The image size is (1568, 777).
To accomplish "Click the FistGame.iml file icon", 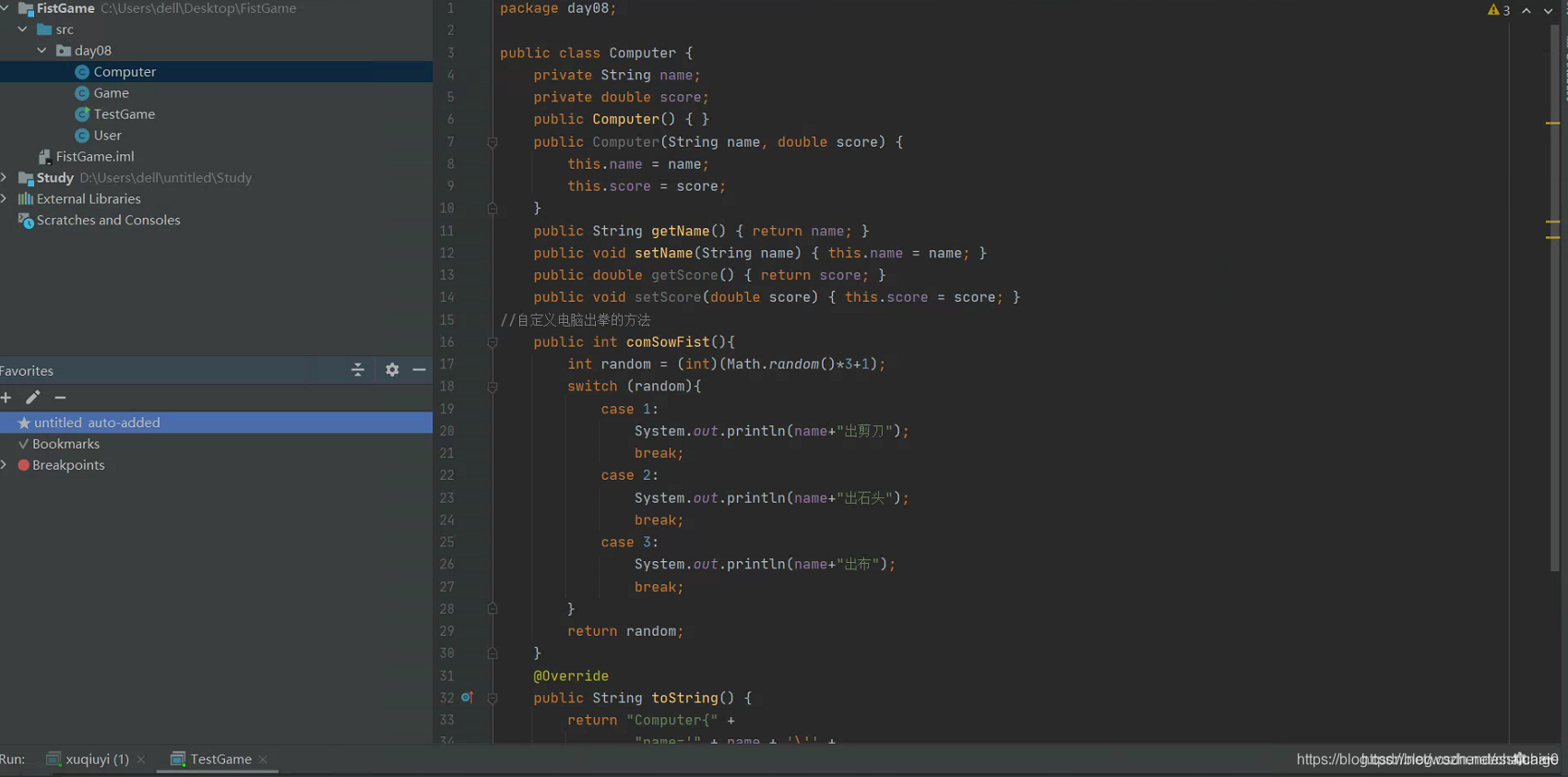I will [x=44, y=157].
